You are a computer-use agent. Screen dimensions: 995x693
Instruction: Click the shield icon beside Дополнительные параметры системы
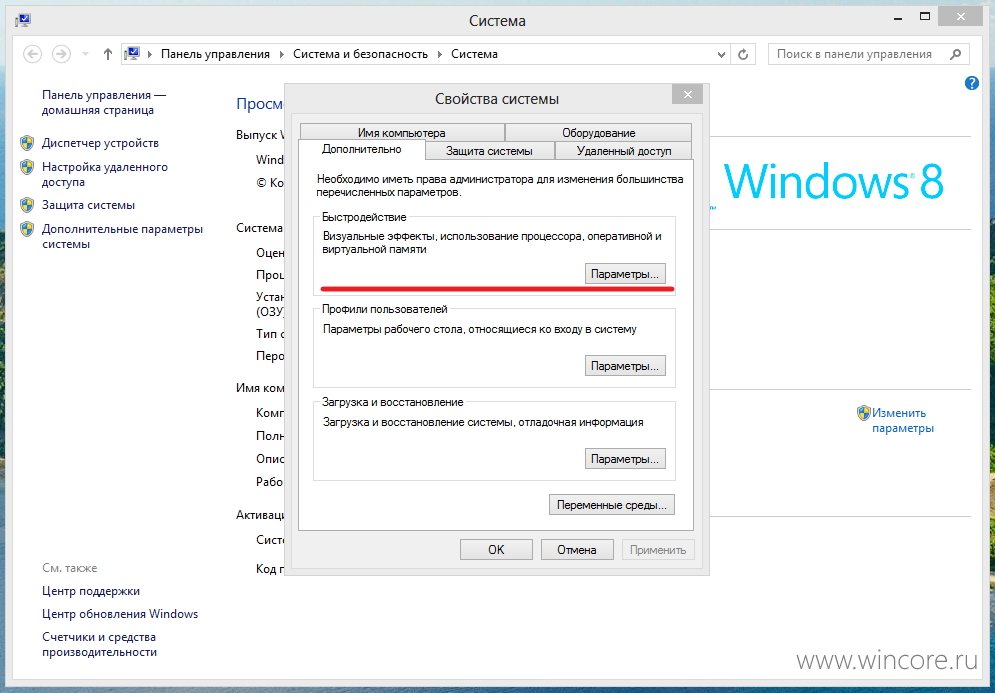(x=27, y=229)
